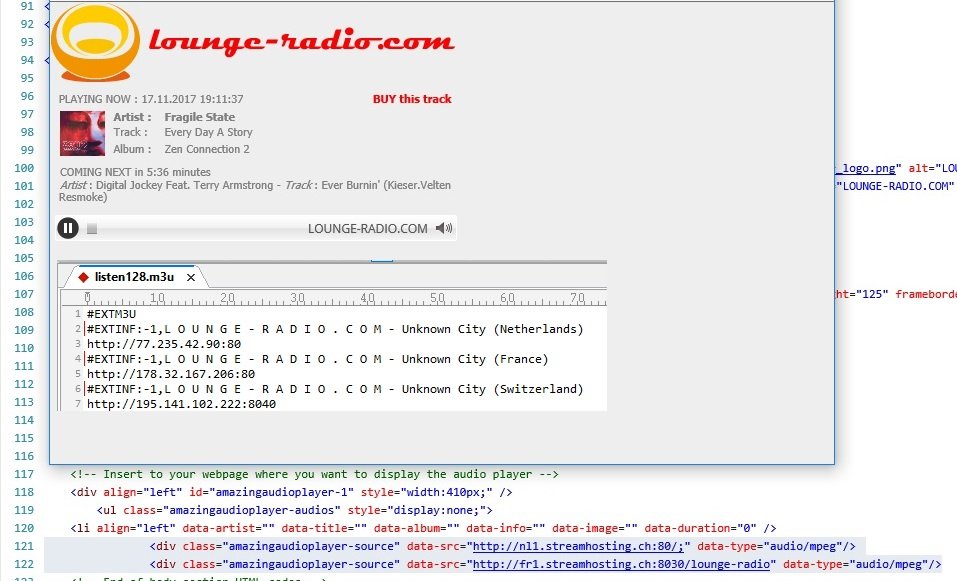957x581 pixels.
Task: Pause the radio stream playback
Action: click(68, 228)
